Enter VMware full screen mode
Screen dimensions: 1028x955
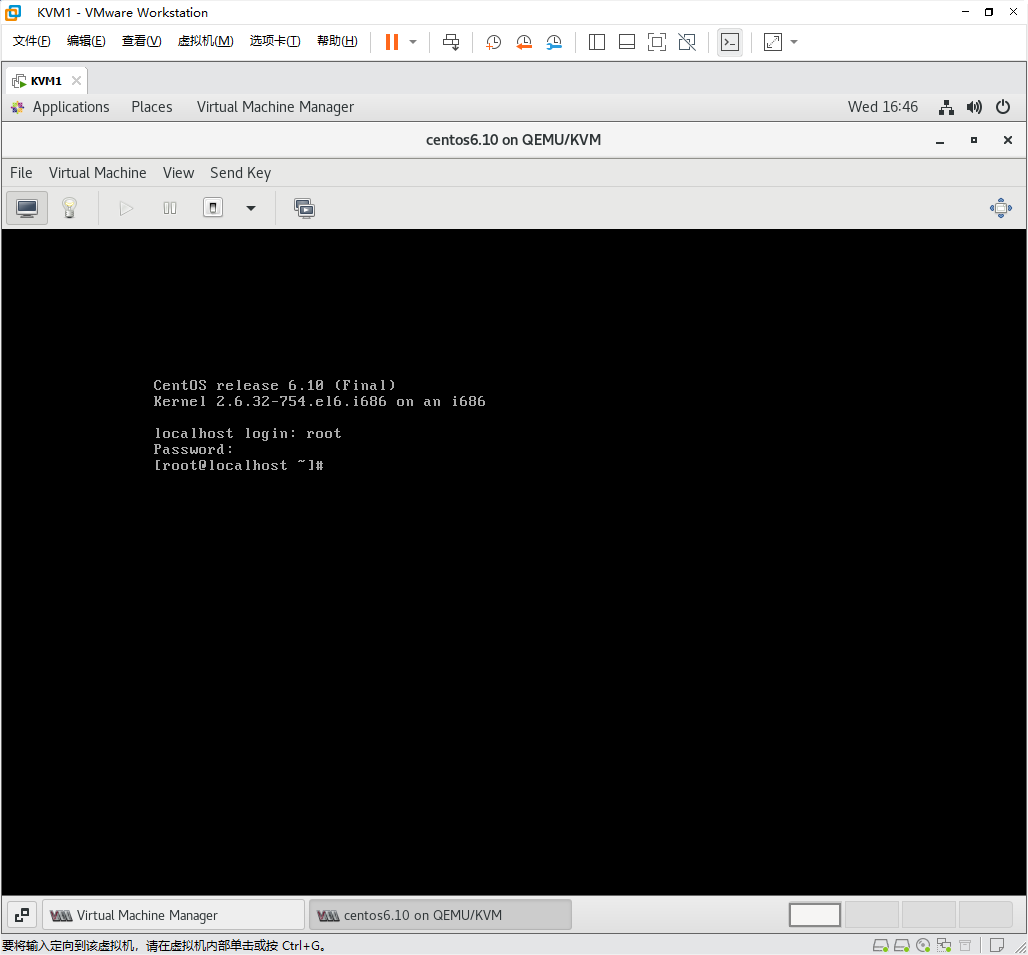[656, 42]
